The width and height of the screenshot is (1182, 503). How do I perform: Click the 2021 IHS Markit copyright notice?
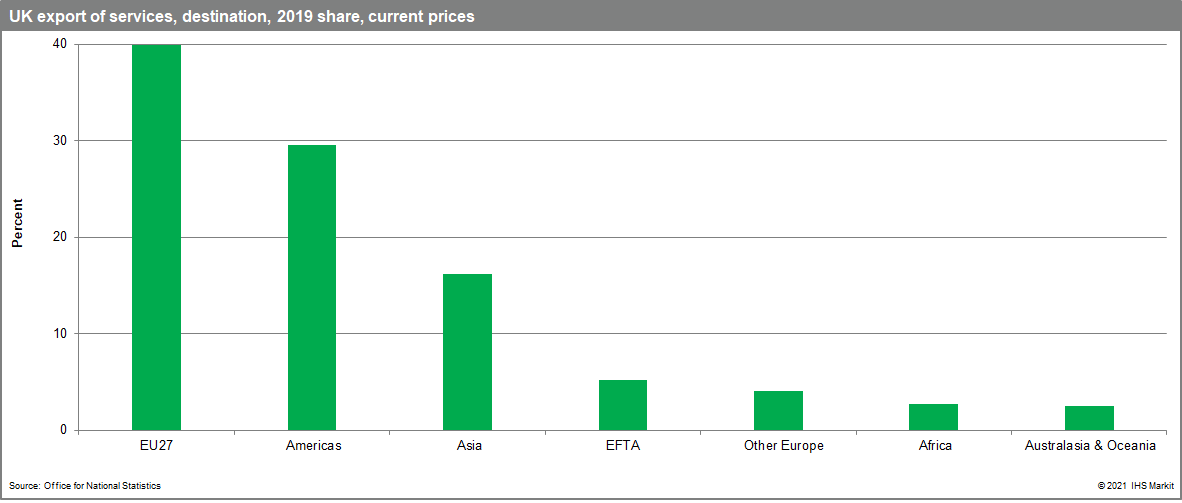pyautogui.click(x=1134, y=485)
